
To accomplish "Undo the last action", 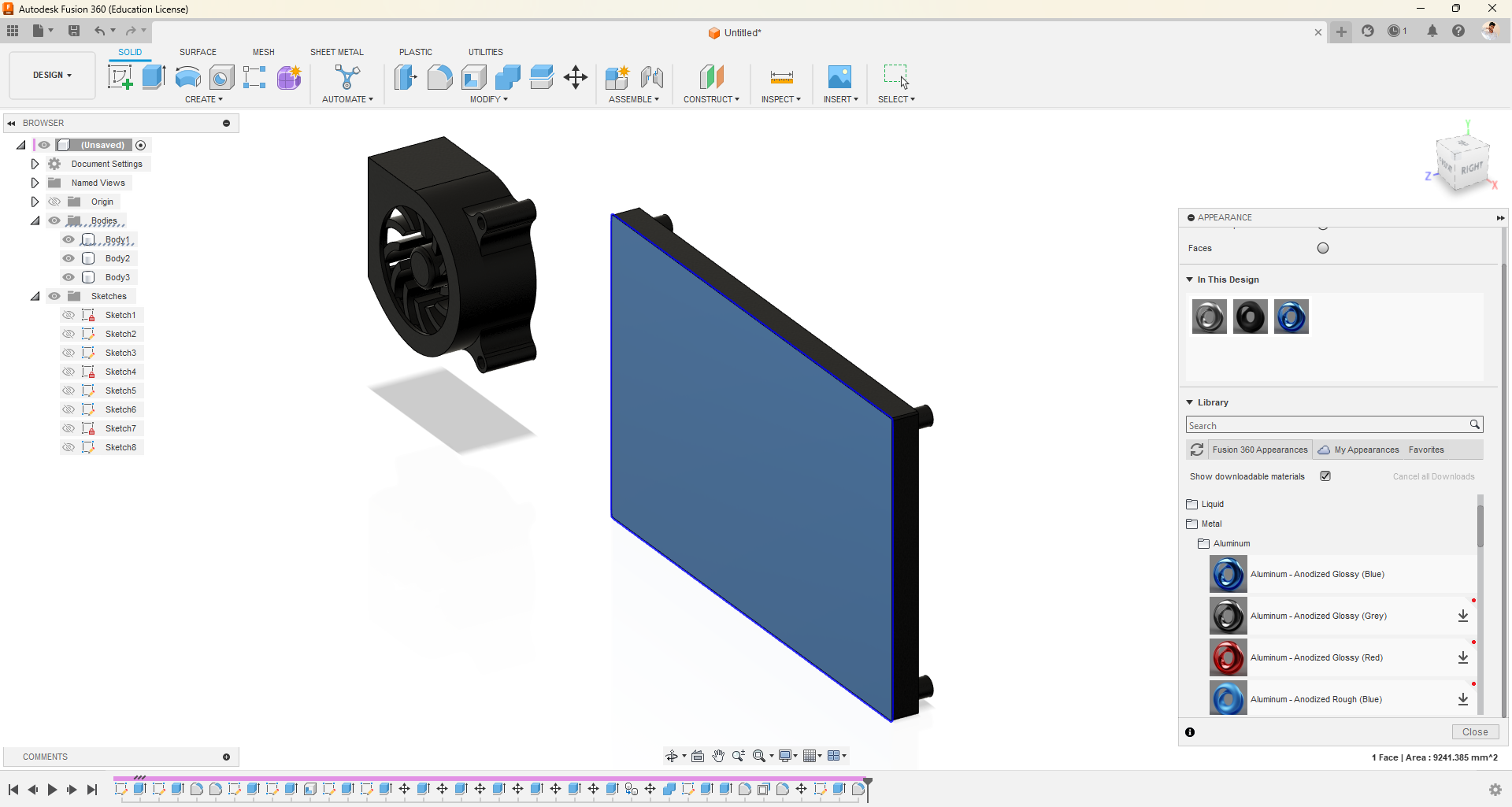I will (x=100, y=31).
